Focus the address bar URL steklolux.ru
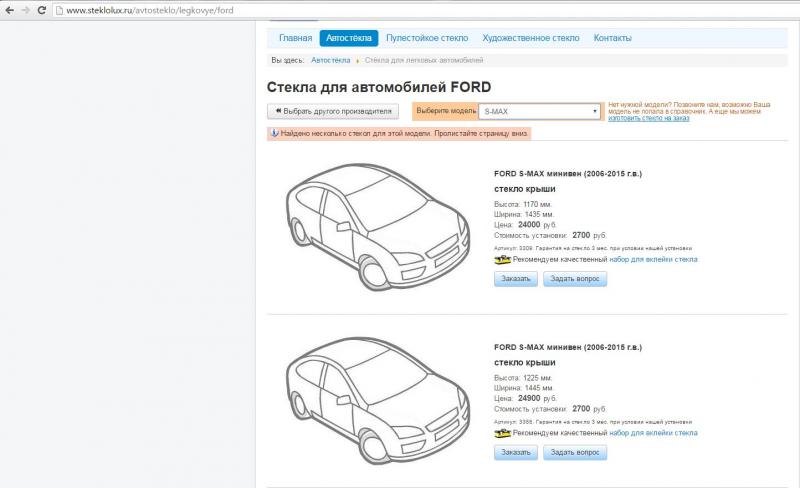 (x=150, y=10)
